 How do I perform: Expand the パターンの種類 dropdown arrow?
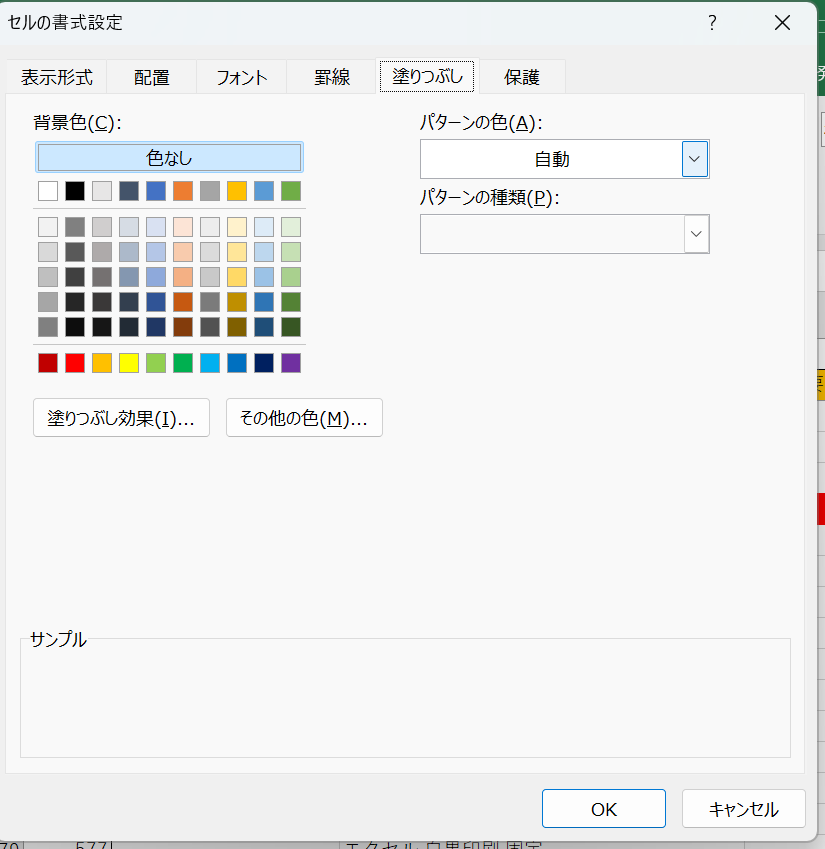[x=695, y=234]
